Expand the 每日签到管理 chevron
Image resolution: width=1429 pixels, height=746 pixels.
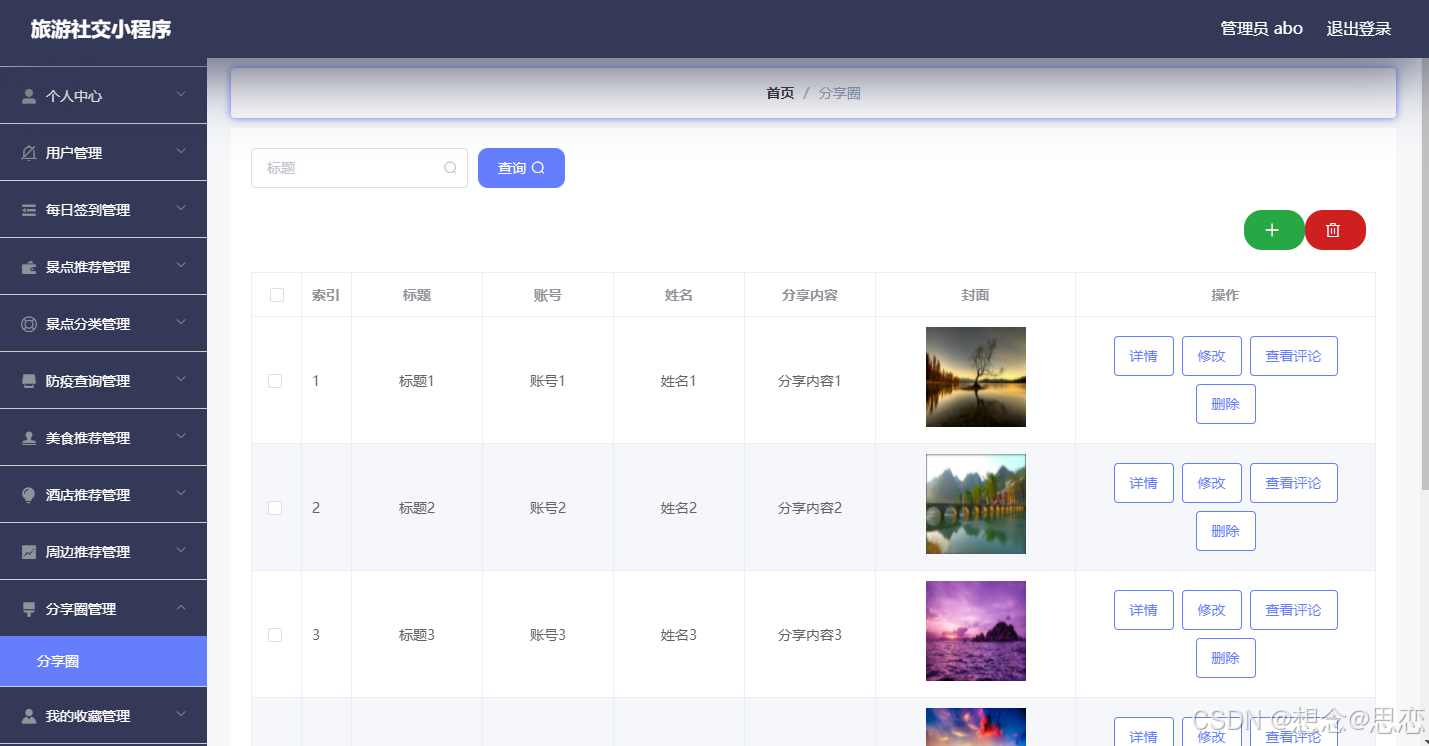click(x=181, y=208)
